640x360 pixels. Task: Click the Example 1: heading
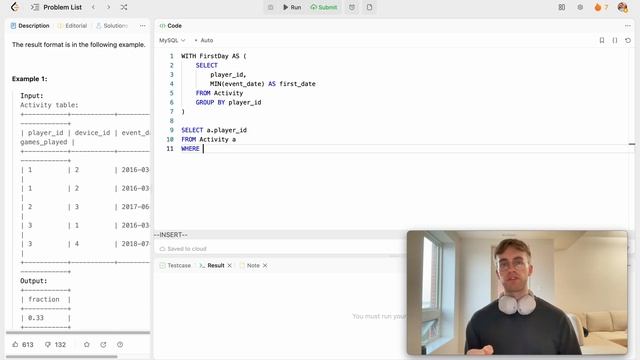coord(29,79)
